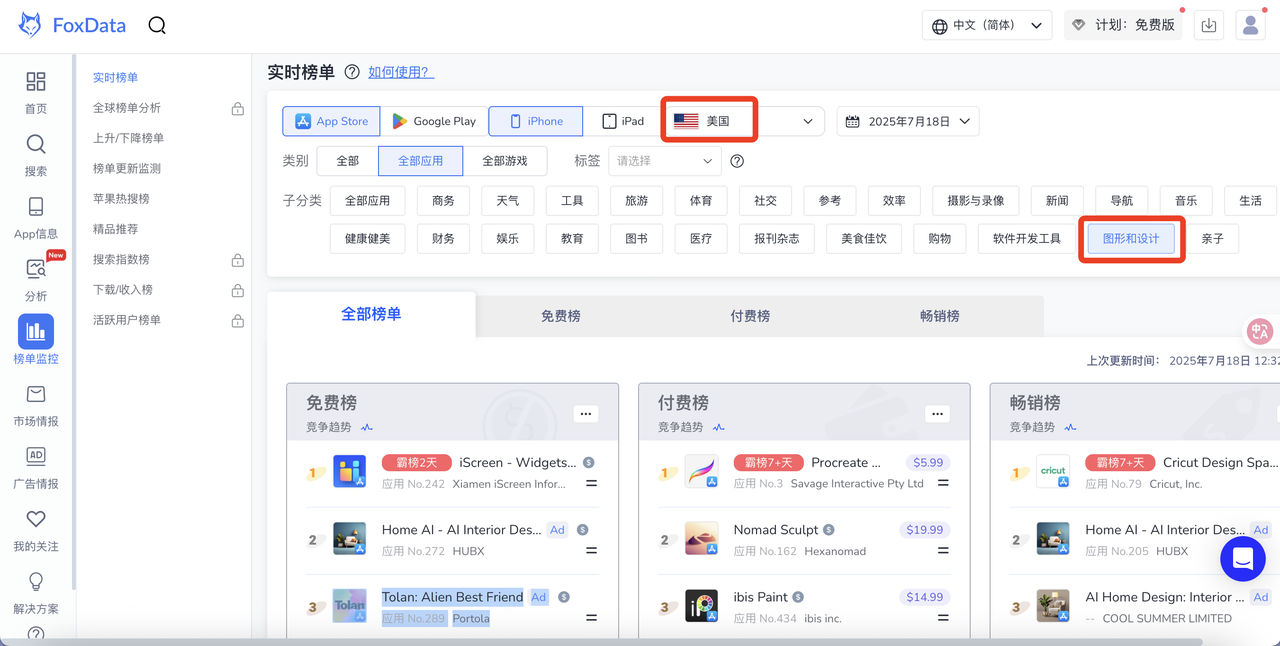Click the 付费榜 竞争趋势 chart icon

pyautogui.click(x=719, y=427)
